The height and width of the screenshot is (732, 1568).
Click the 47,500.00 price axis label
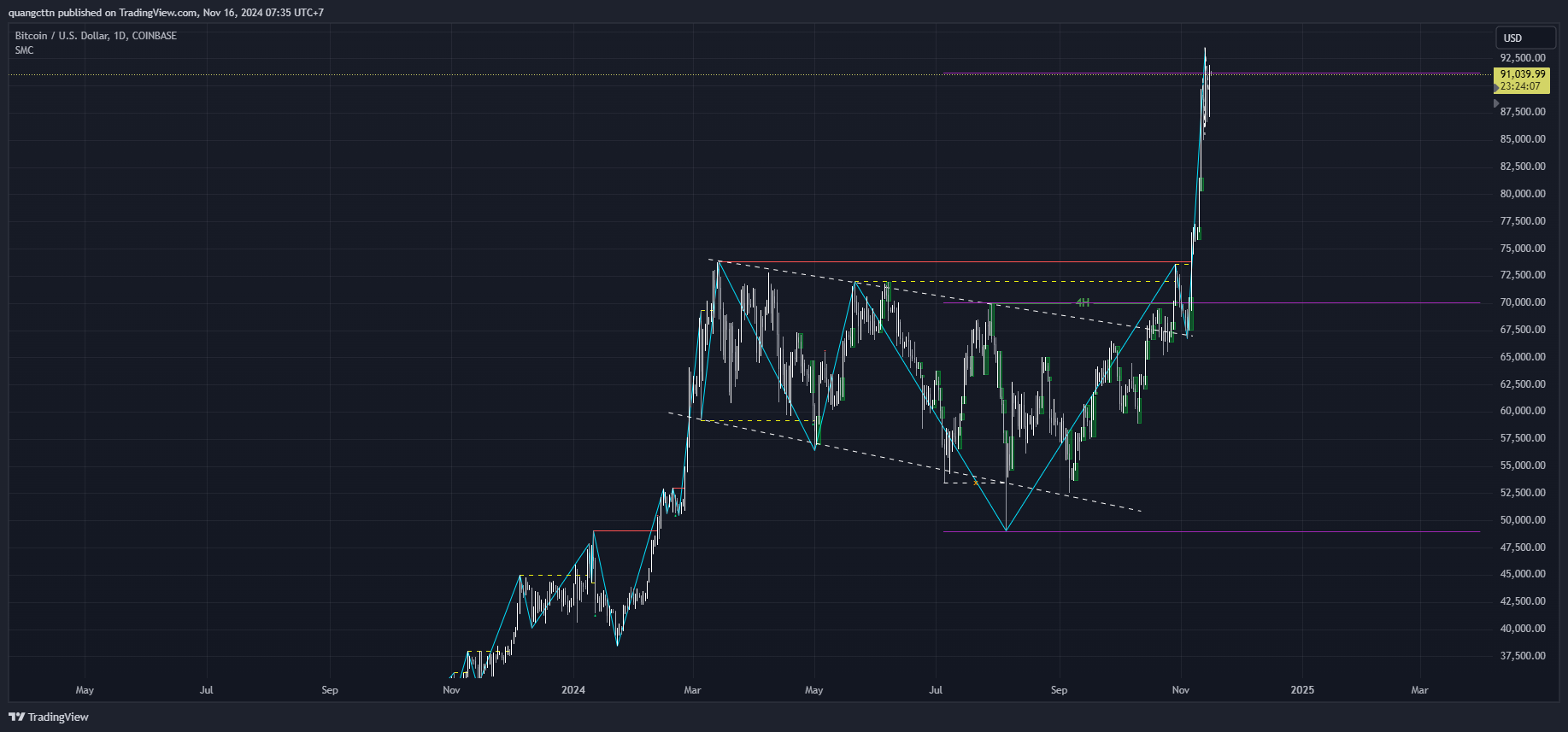tap(1523, 548)
